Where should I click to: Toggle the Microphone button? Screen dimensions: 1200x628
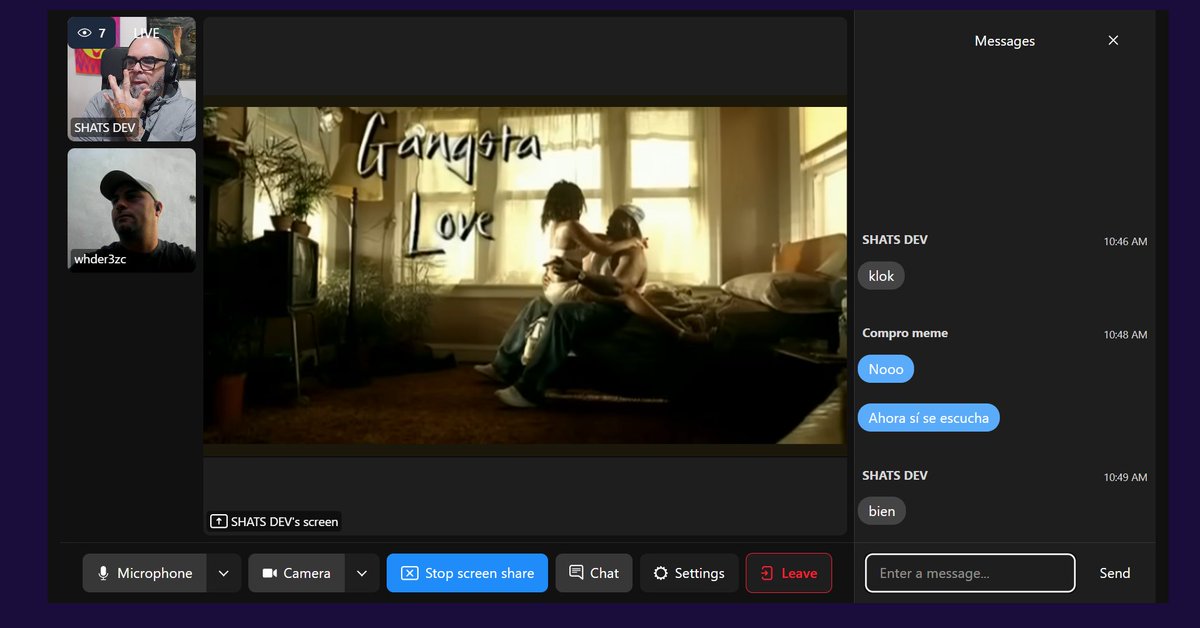pos(144,573)
